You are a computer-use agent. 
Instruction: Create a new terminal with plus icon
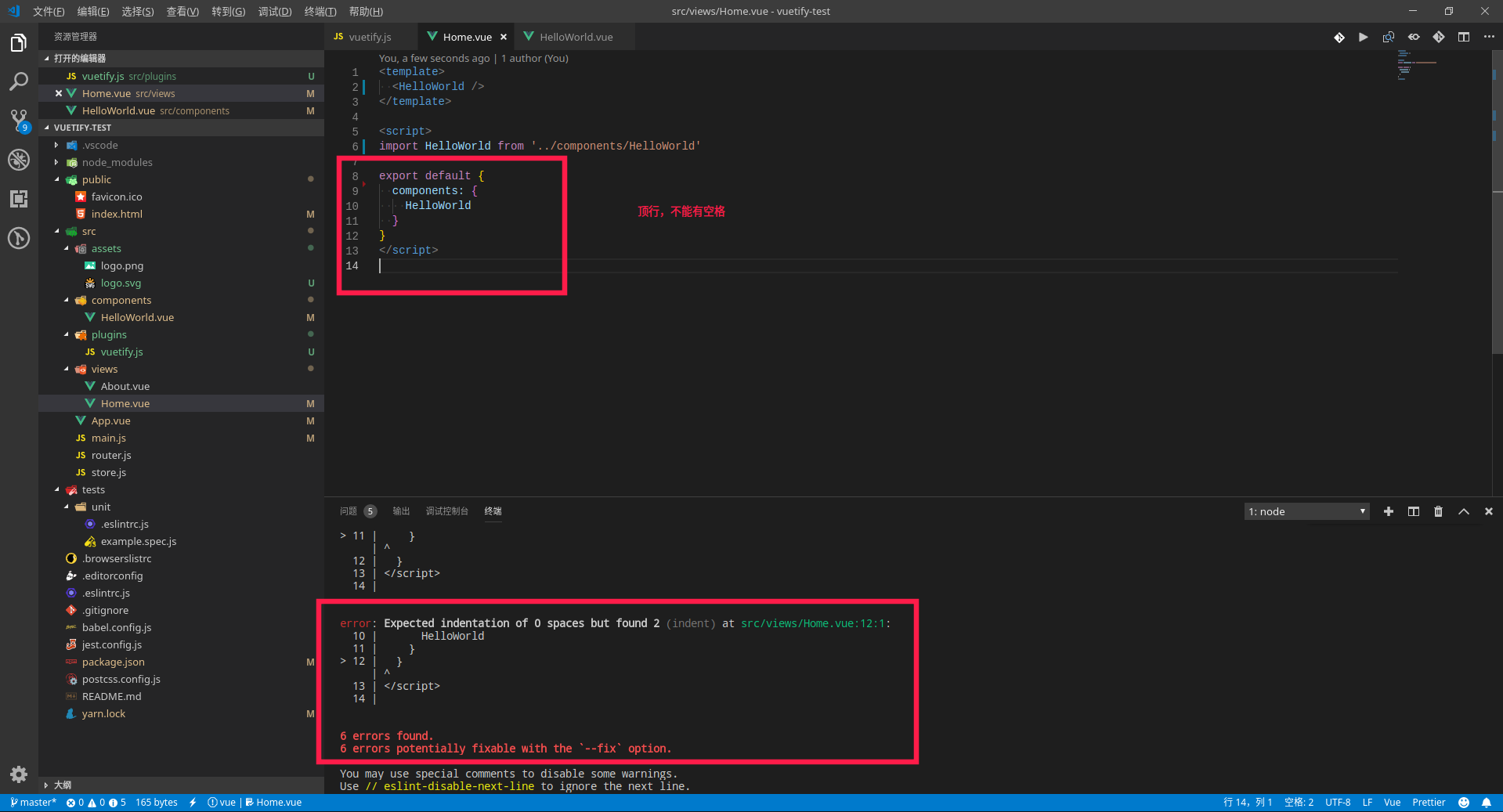pyautogui.click(x=1389, y=511)
